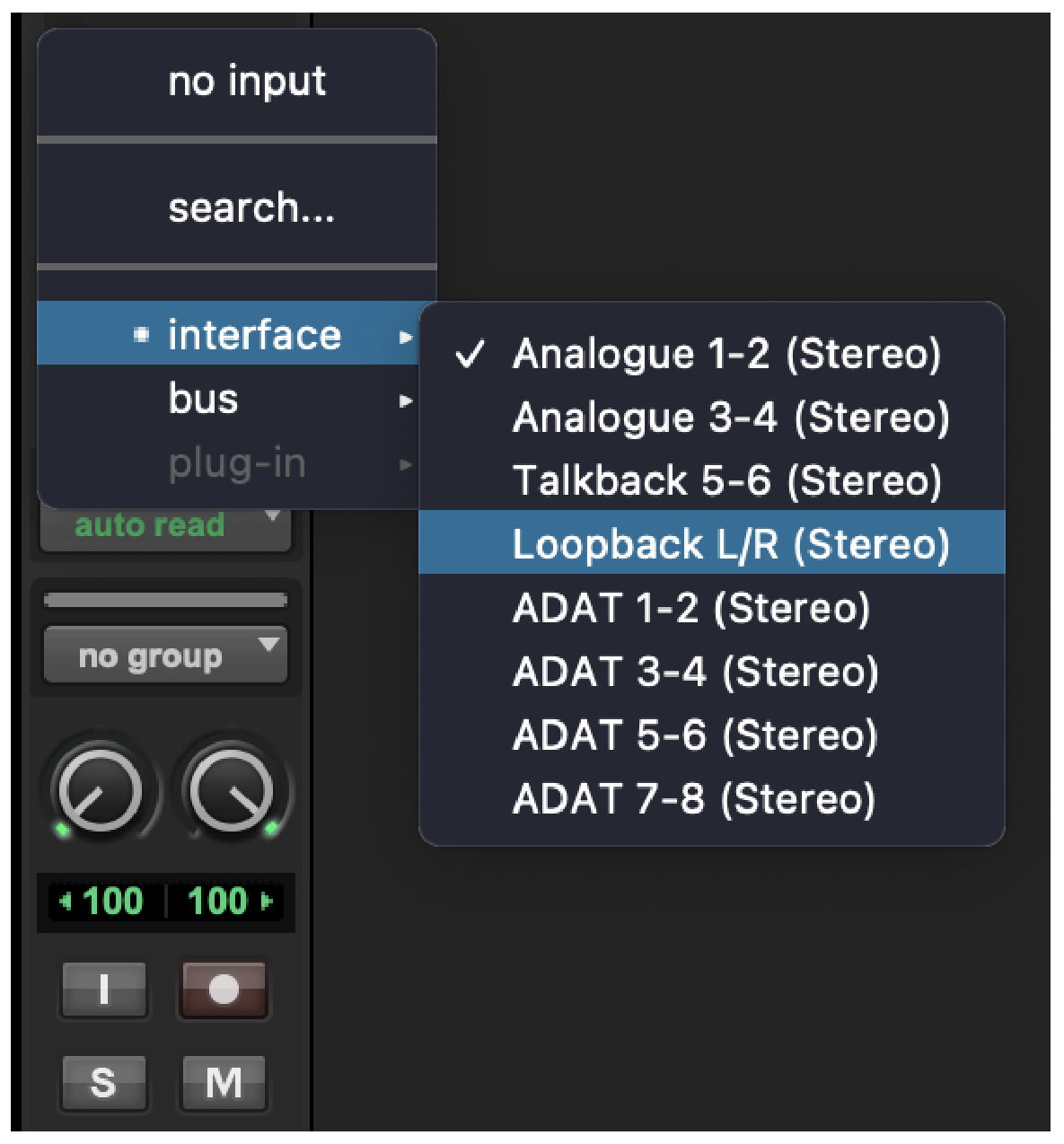Click the right pan knob
Viewport: 1064px width, 1144px height.
[x=231, y=792]
